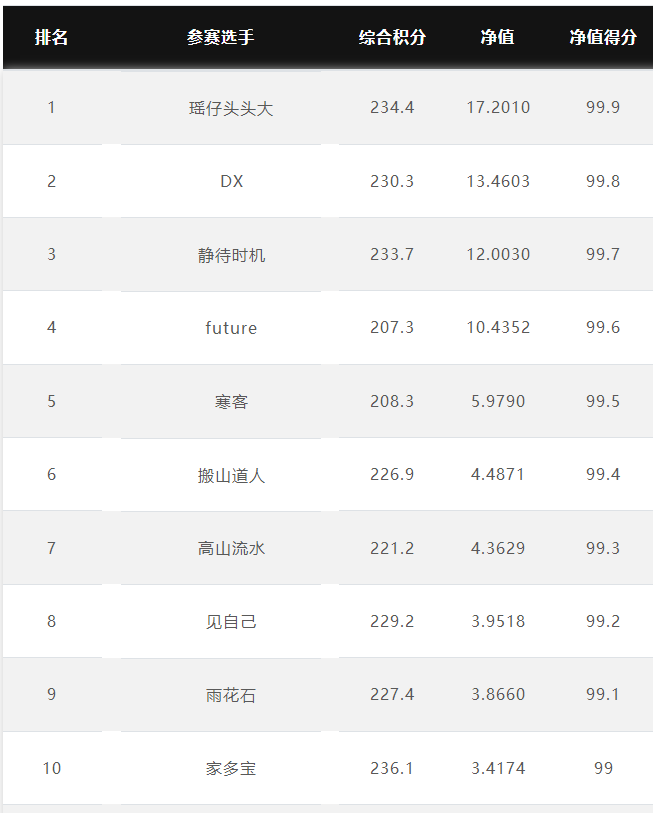Screen dimensions: 653x813
Task: Click the 参赛选手 column header
Action: click(x=220, y=37)
